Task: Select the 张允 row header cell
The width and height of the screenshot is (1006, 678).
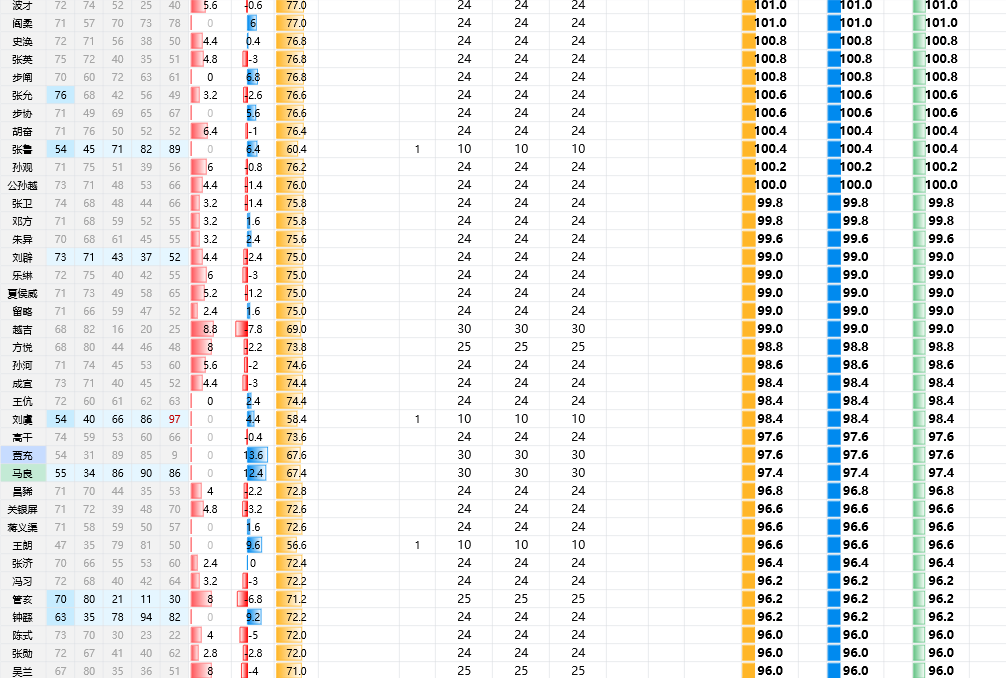Action: 22,95
